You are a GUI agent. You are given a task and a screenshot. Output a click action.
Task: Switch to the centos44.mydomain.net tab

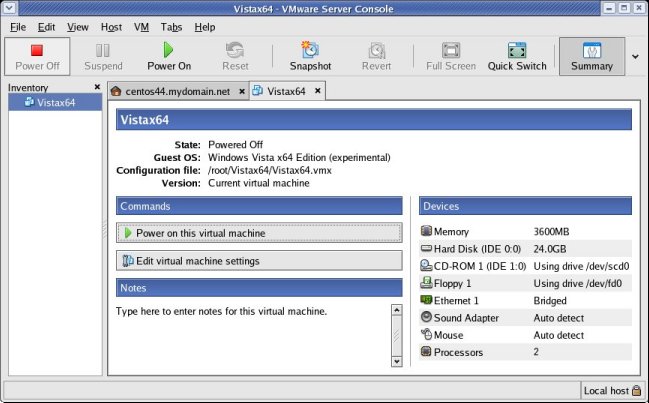click(178, 91)
